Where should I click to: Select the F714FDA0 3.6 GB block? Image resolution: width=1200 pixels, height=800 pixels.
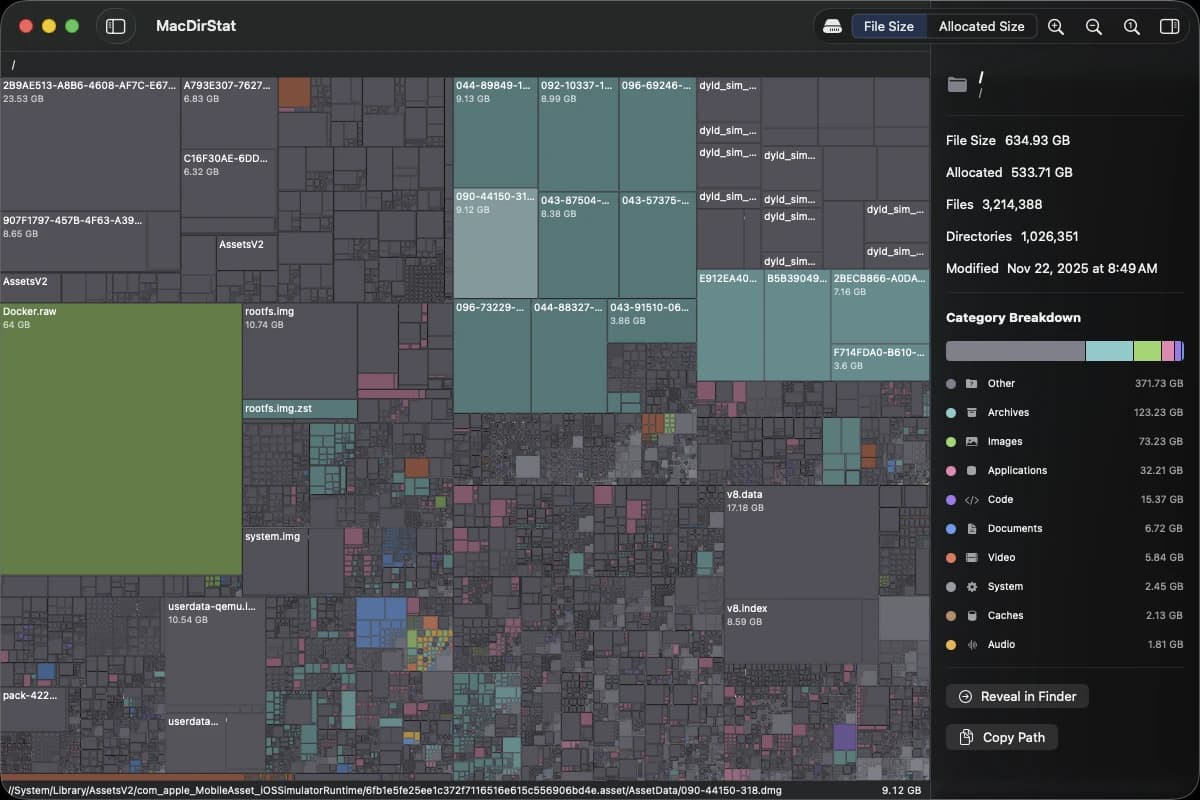880,361
